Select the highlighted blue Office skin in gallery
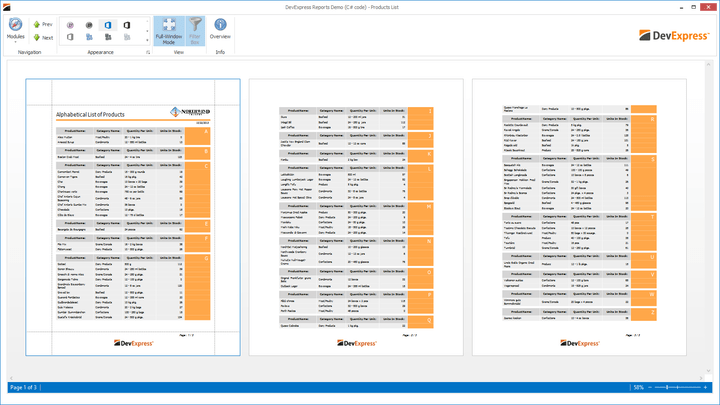This screenshot has width=720, height=405. tap(108, 24)
